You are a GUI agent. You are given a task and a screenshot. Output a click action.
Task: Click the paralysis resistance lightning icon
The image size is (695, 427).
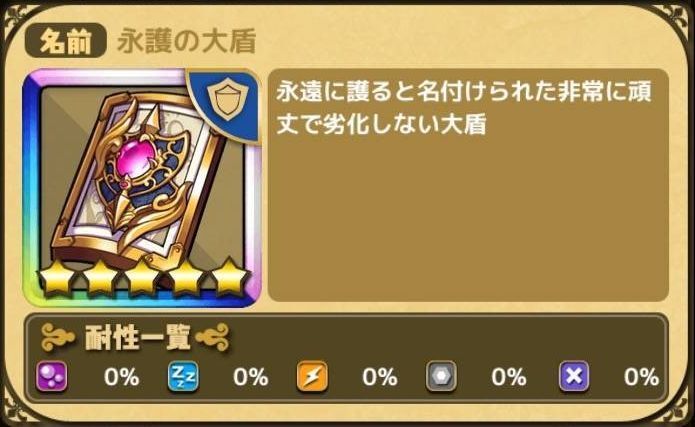312,376
